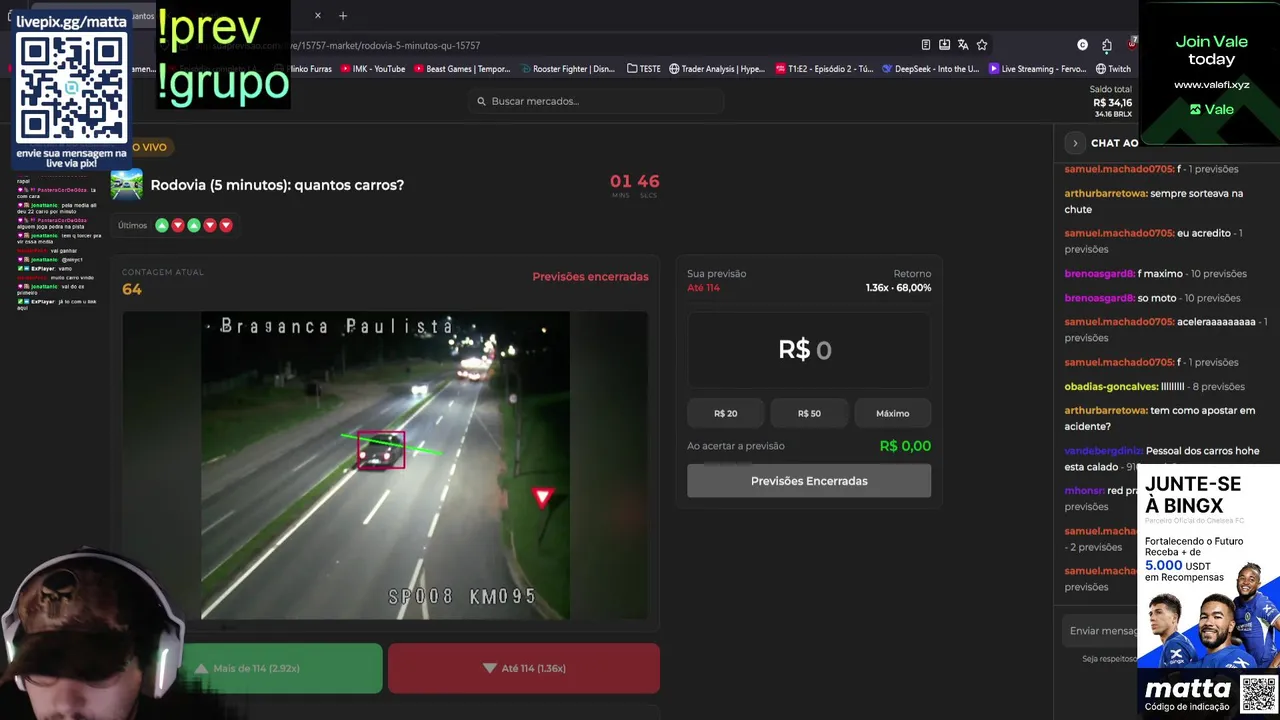The height and width of the screenshot is (720, 1280).
Task: Click the livepix.gg/matta QR code
Action: [72, 88]
